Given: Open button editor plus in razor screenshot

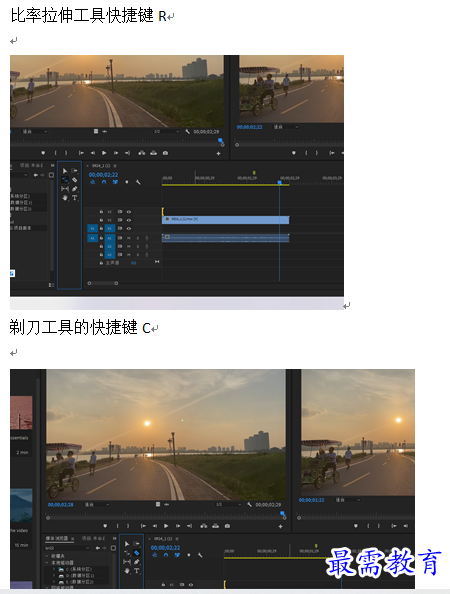Looking at the screenshot, I should 280,527.
